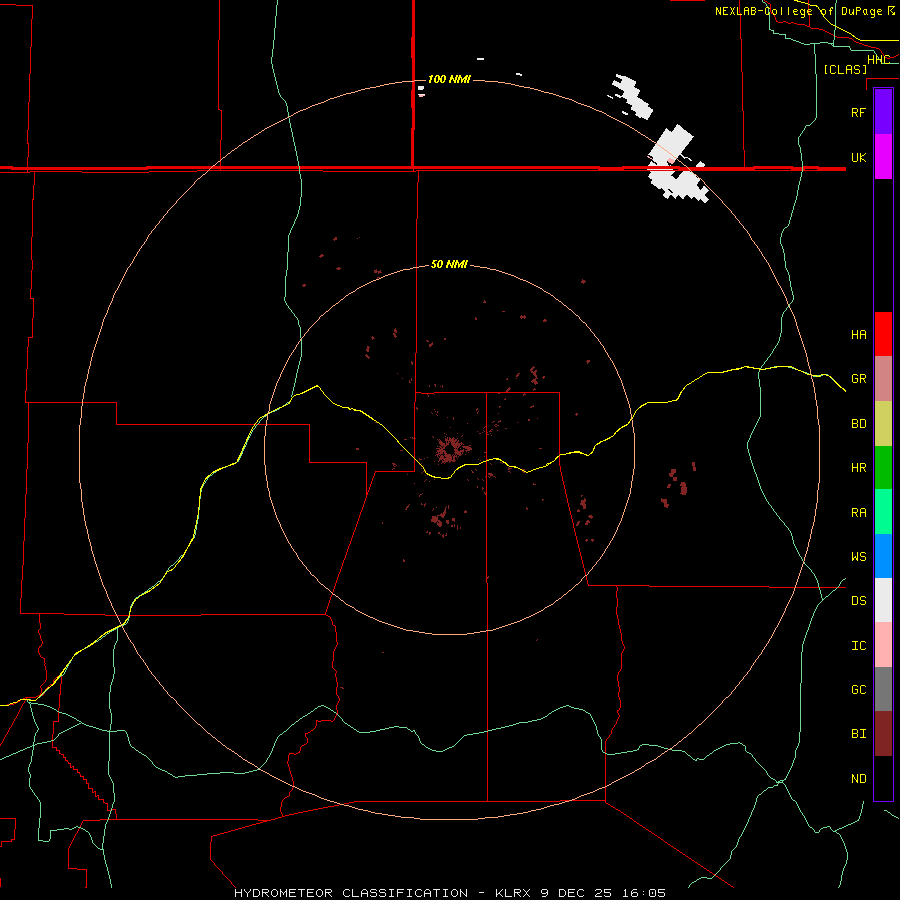
Task: Click the RA legend label
Action: [x=858, y=513]
